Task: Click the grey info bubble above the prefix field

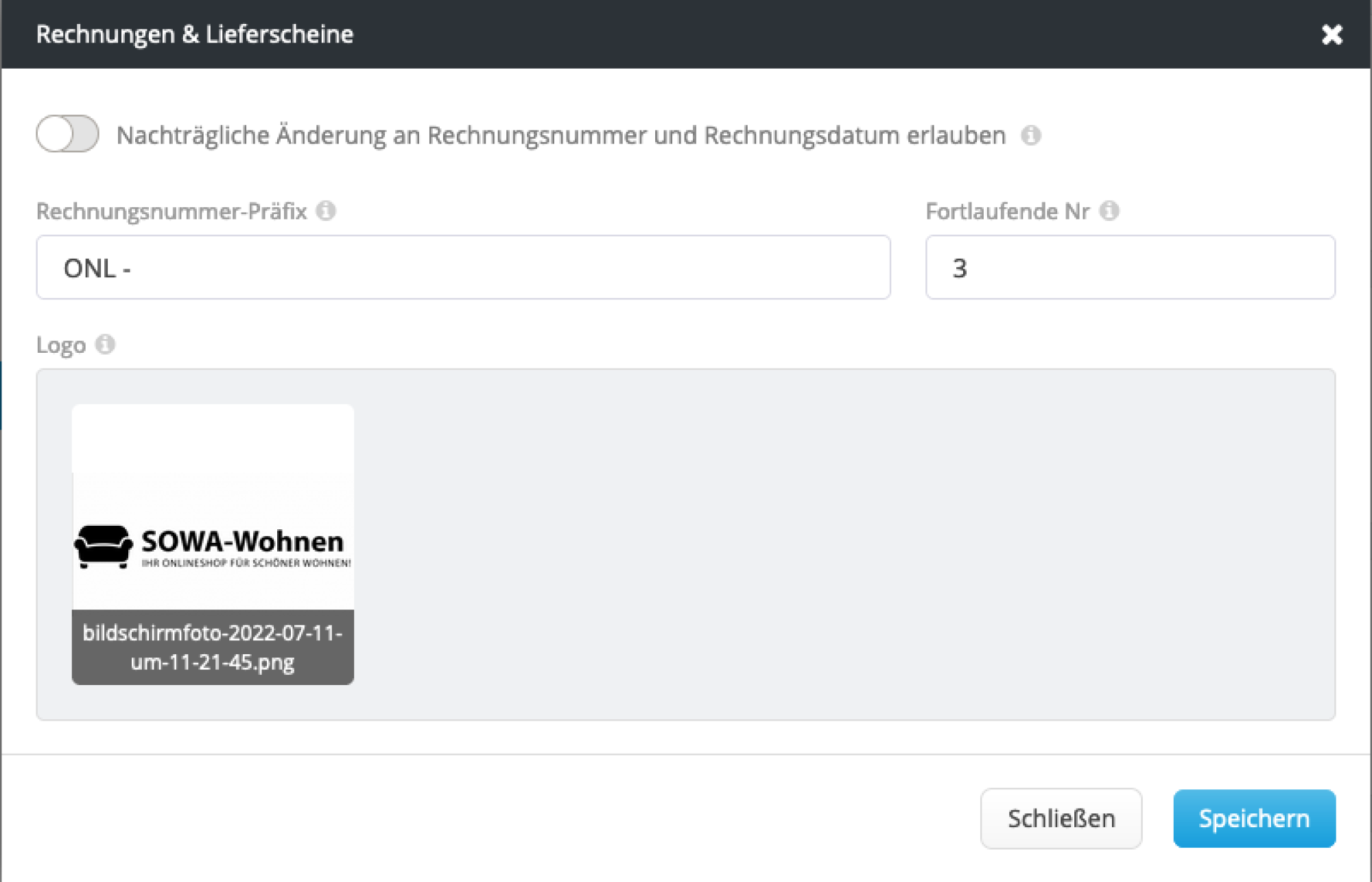Action: [x=327, y=211]
